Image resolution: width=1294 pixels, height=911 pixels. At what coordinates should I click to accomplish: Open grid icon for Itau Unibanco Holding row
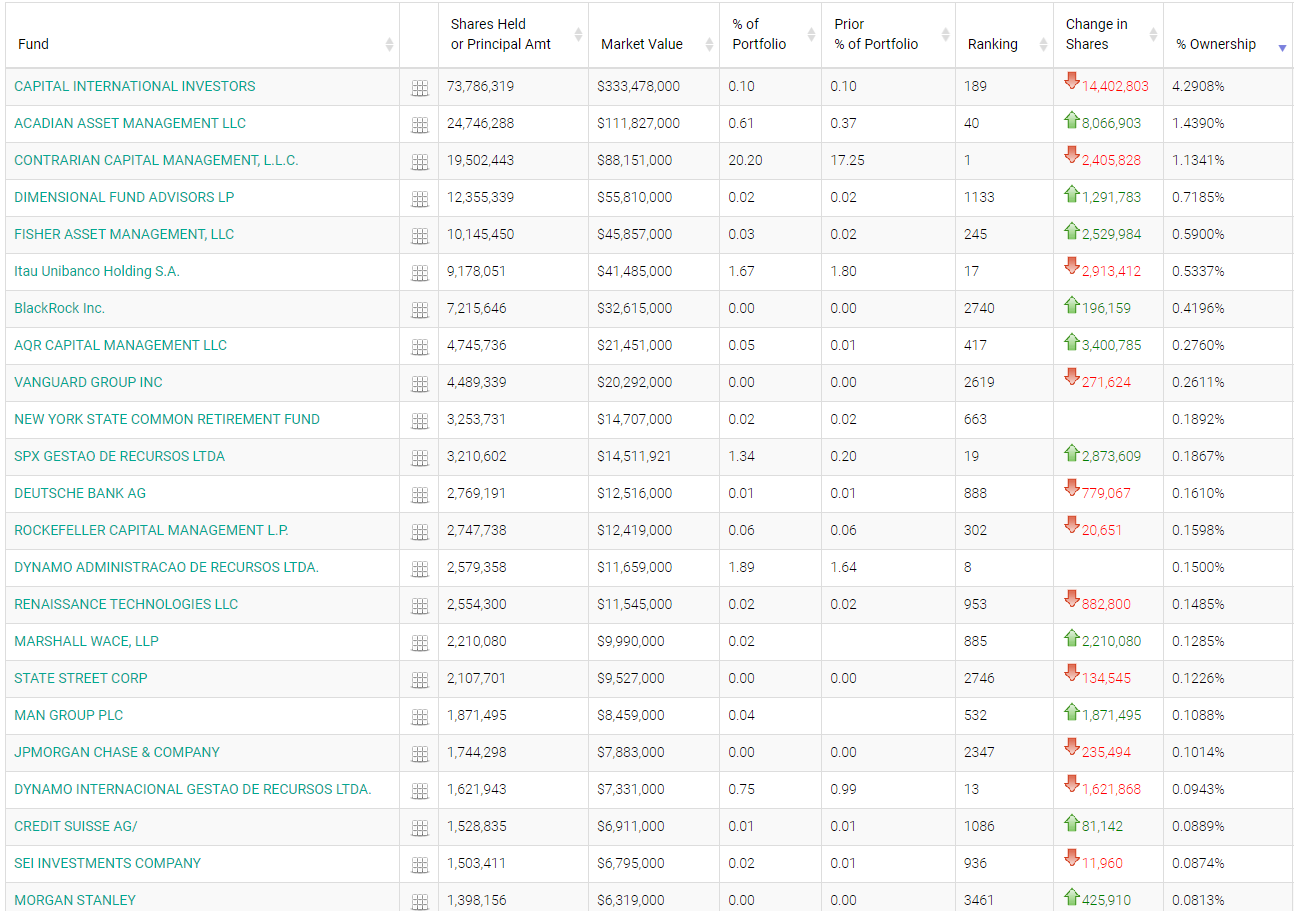point(420,273)
